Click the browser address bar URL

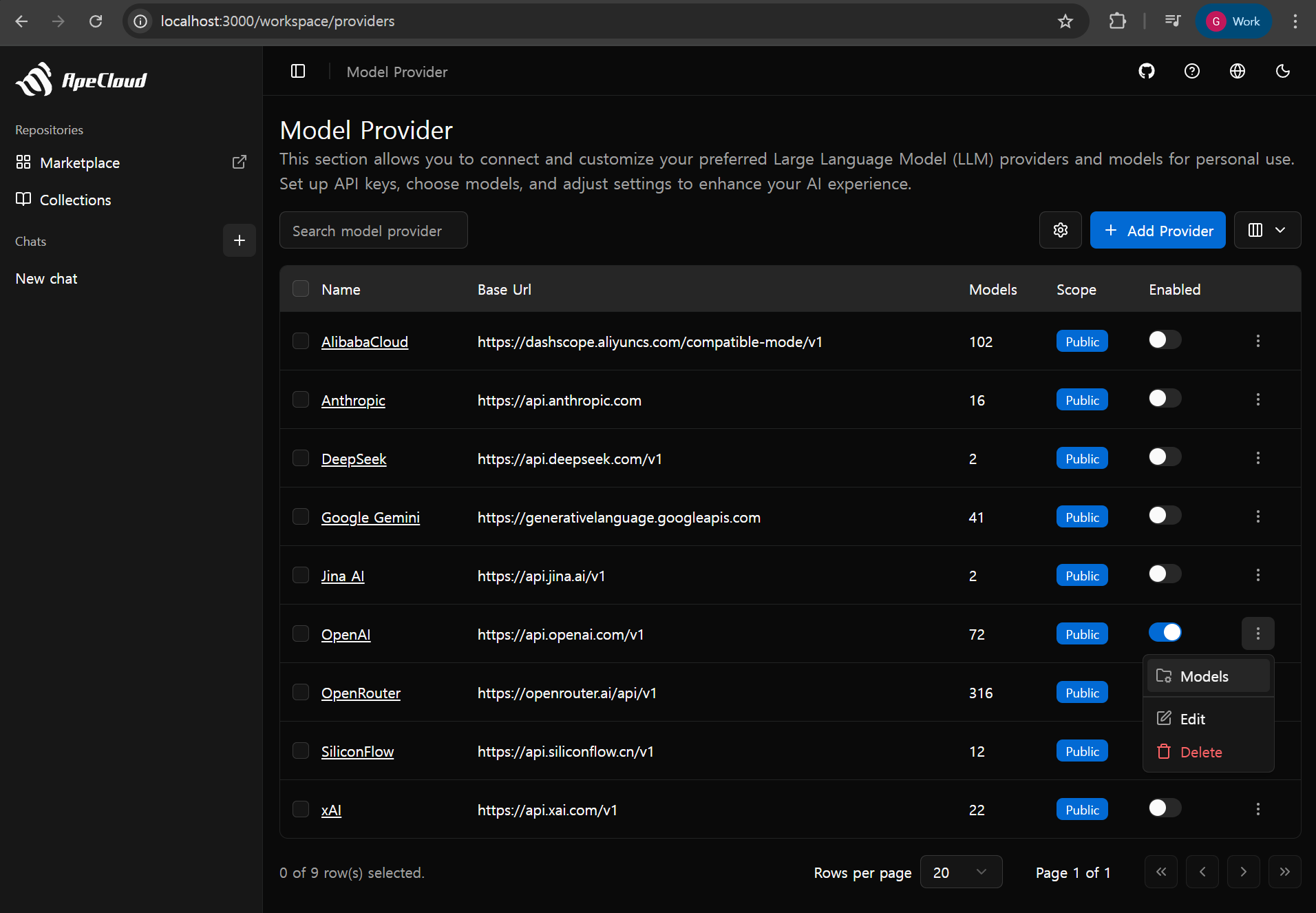coord(277,21)
